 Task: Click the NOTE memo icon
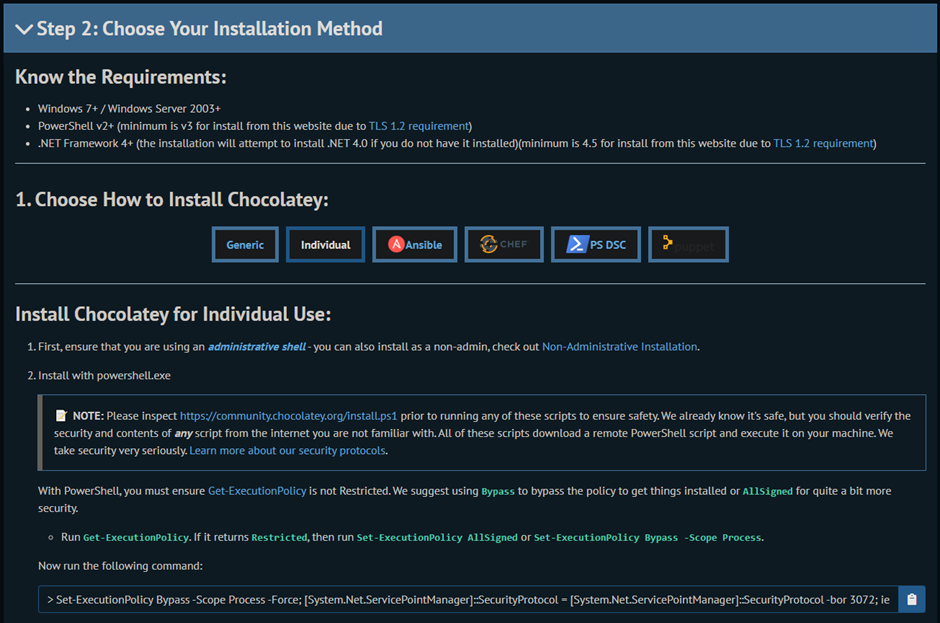tap(61, 416)
